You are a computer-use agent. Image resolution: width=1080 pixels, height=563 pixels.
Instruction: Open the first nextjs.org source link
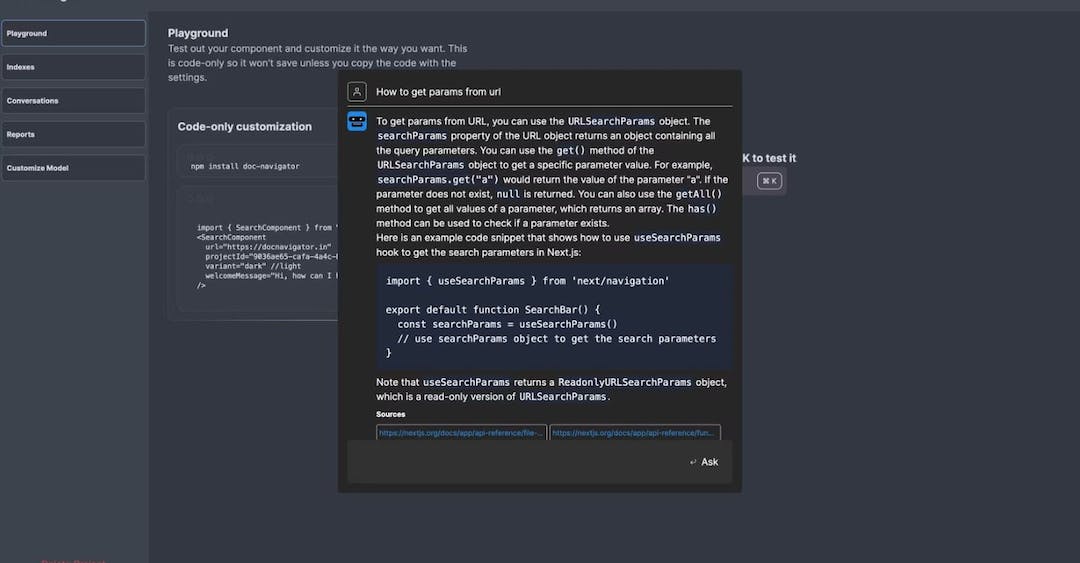click(461, 433)
